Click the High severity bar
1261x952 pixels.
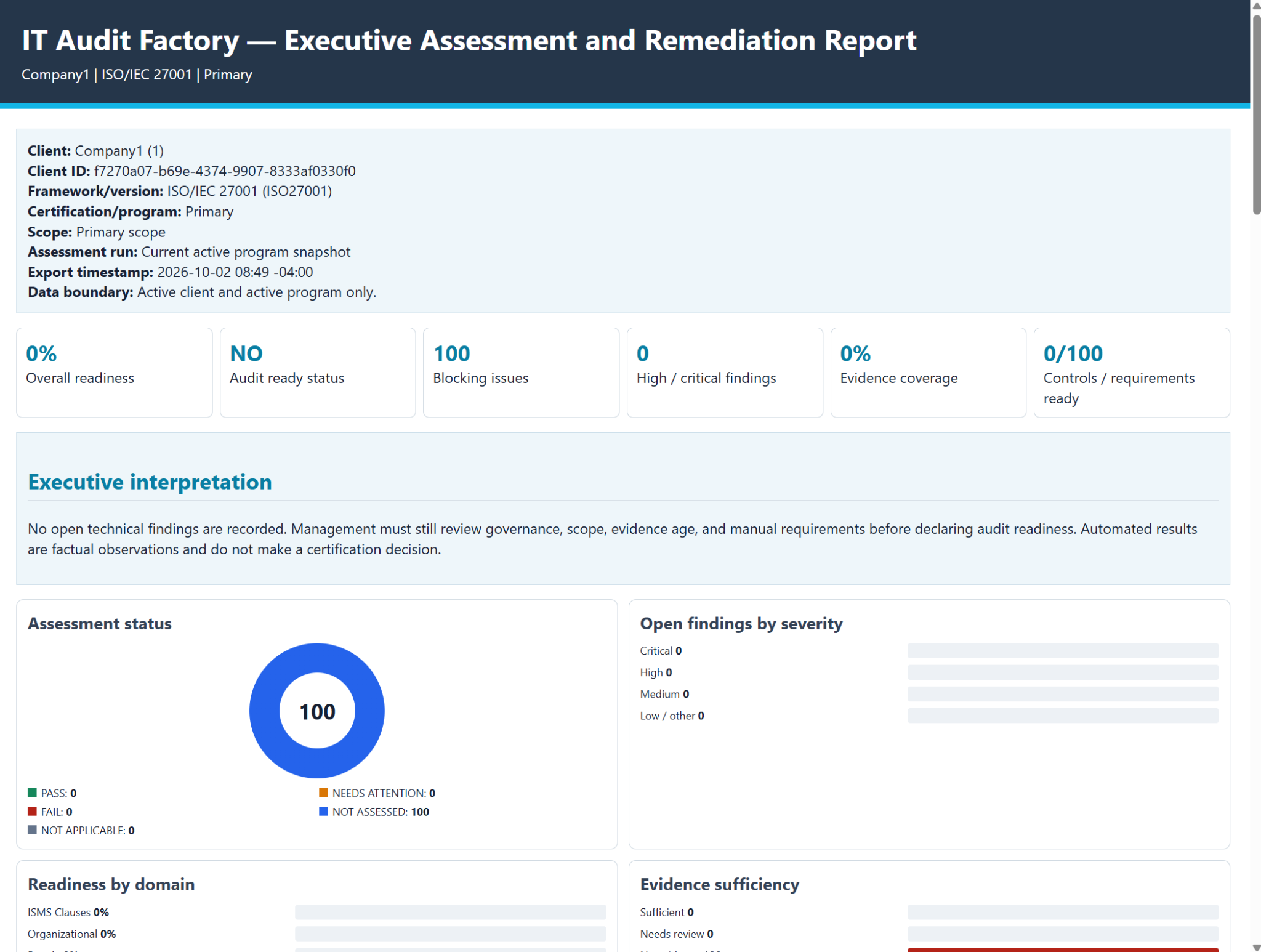1063,672
